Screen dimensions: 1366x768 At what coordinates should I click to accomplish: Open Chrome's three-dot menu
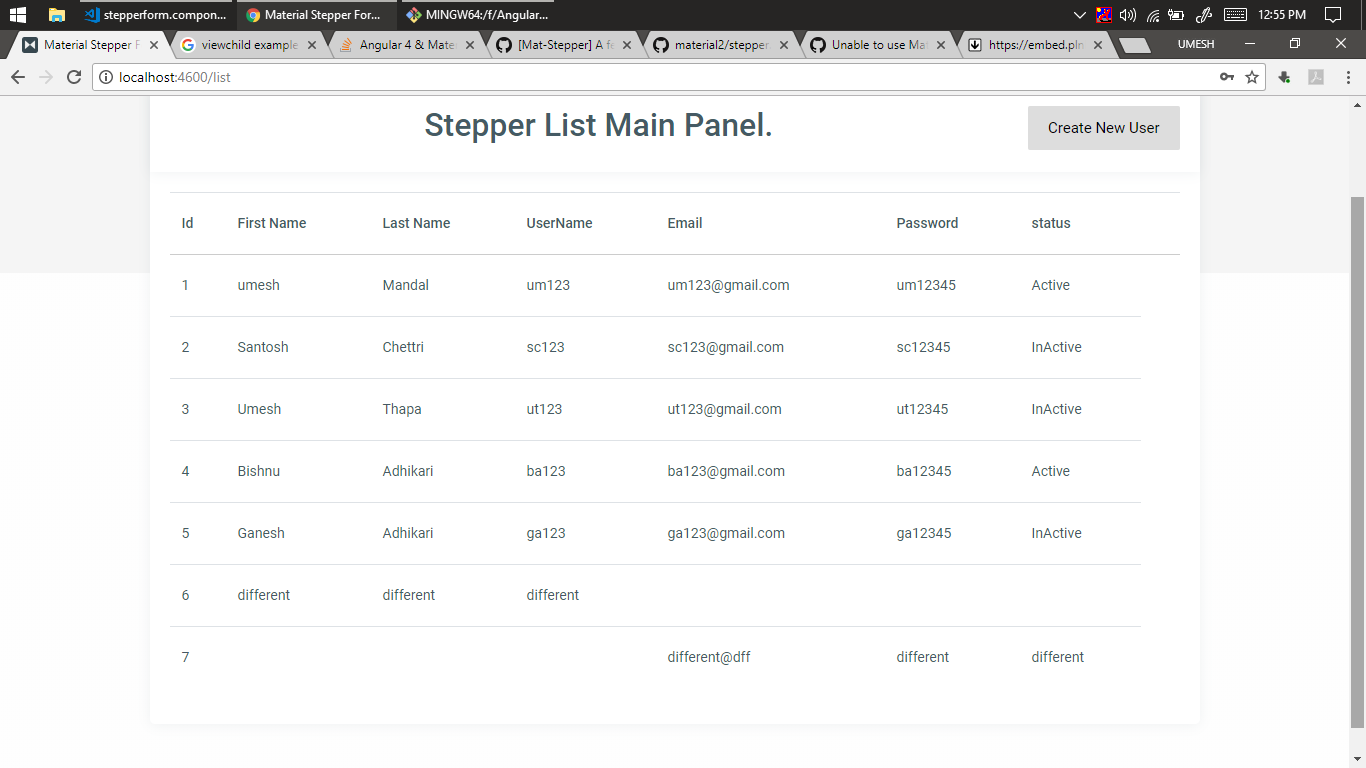click(1348, 77)
